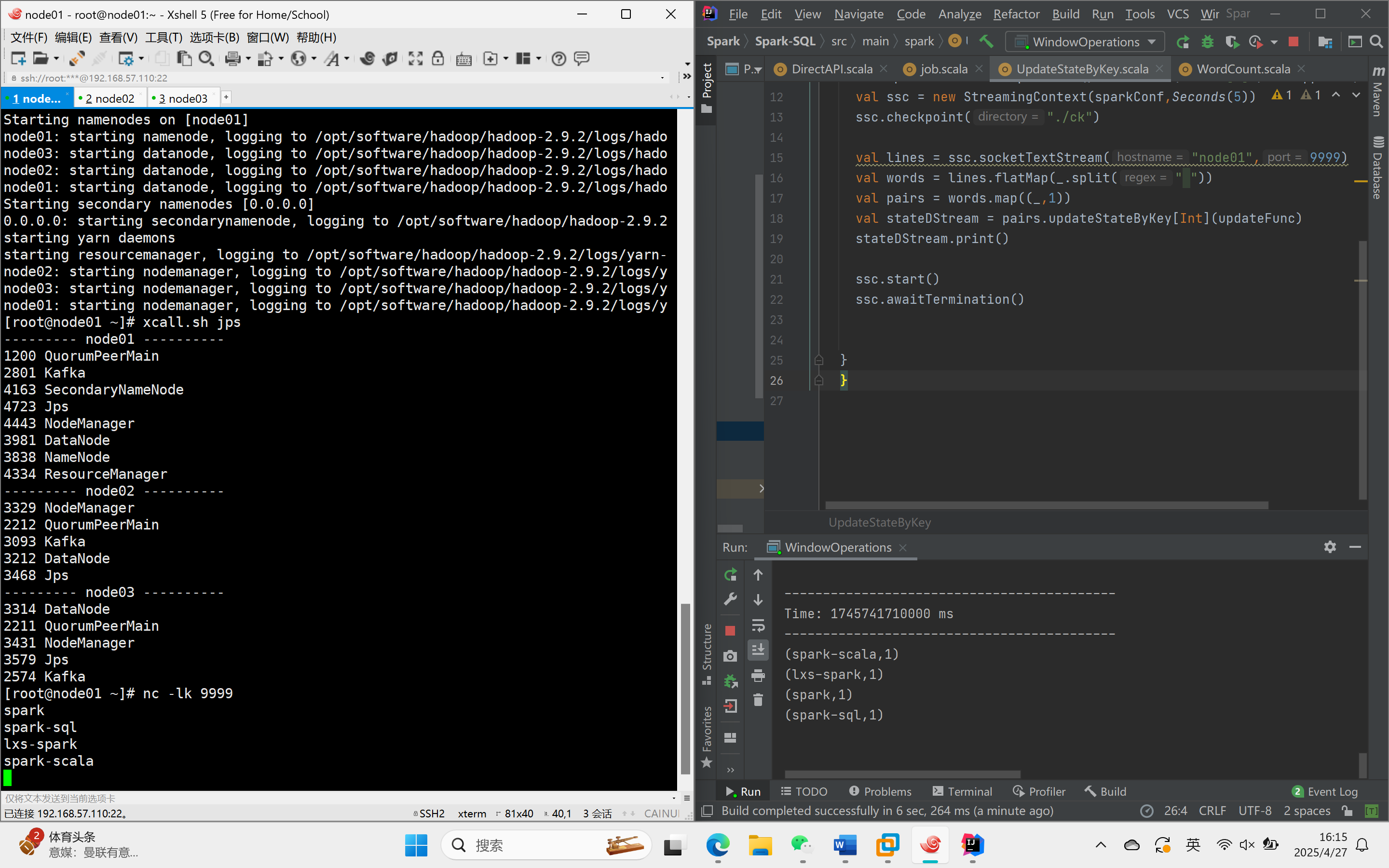Open the Terminal tool window button
Viewport: 1389px width, 868px height.
962,791
